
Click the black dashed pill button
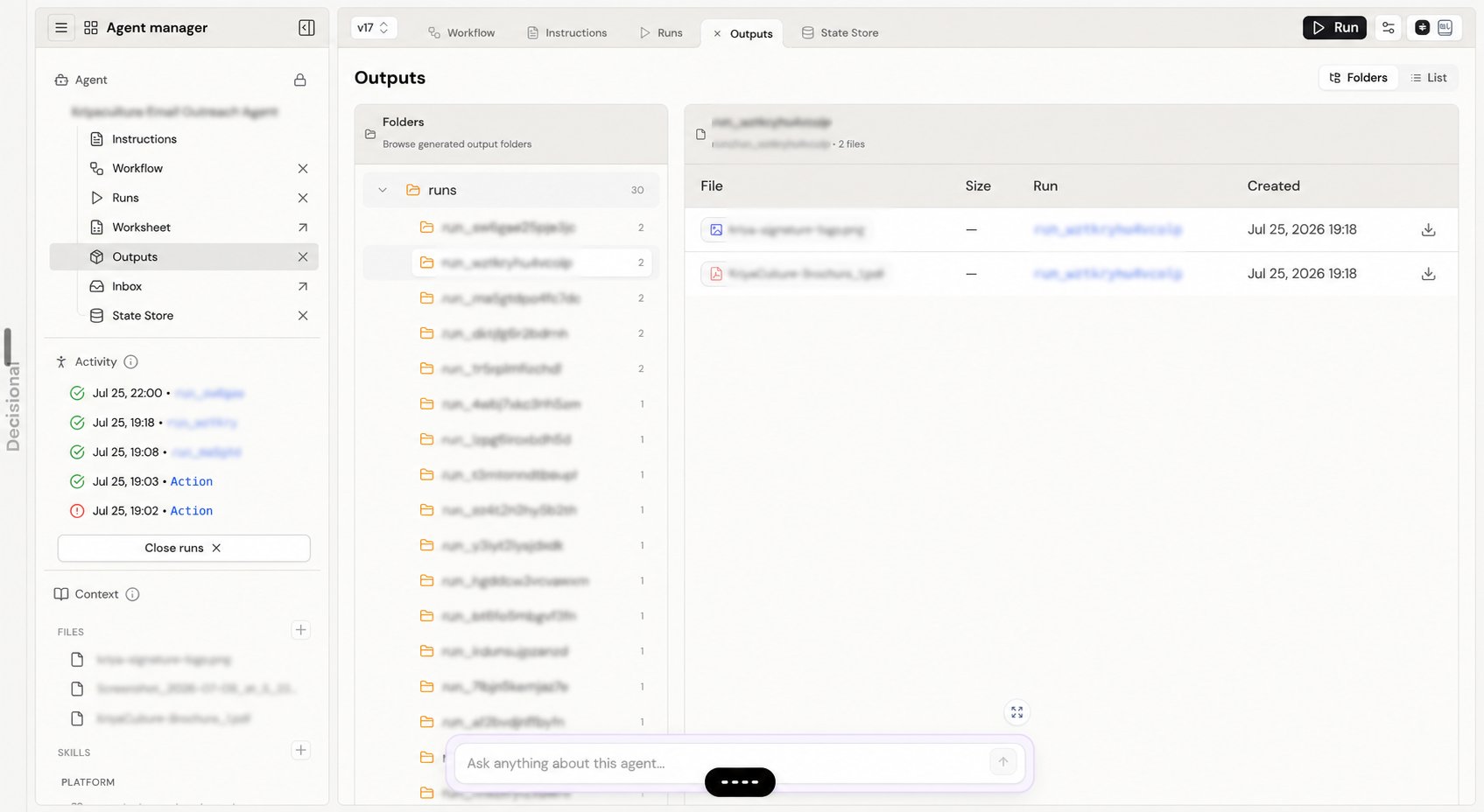(740, 782)
